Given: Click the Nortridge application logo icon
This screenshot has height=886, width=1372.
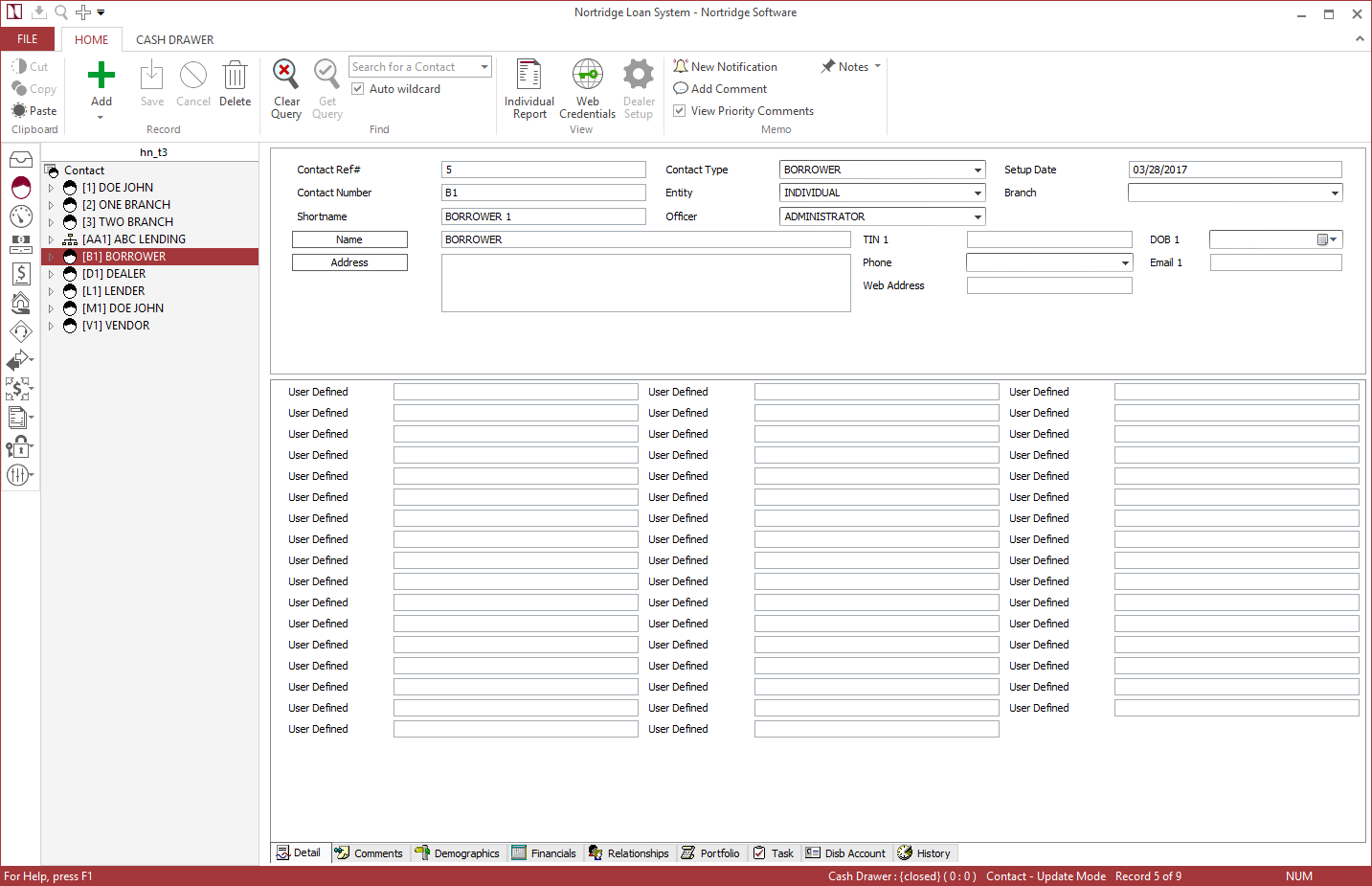Looking at the screenshot, I should point(14,12).
